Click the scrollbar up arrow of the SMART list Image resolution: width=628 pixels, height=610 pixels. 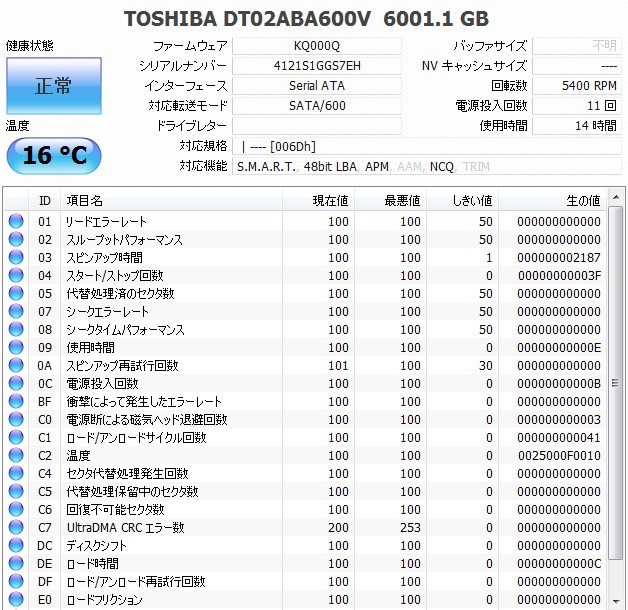point(615,197)
